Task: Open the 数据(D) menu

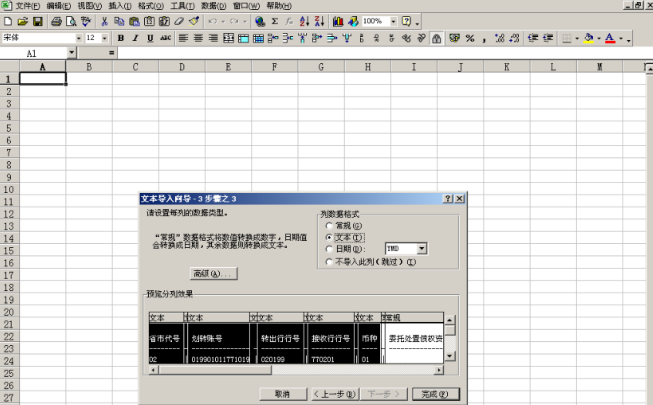Action: click(x=214, y=6)
